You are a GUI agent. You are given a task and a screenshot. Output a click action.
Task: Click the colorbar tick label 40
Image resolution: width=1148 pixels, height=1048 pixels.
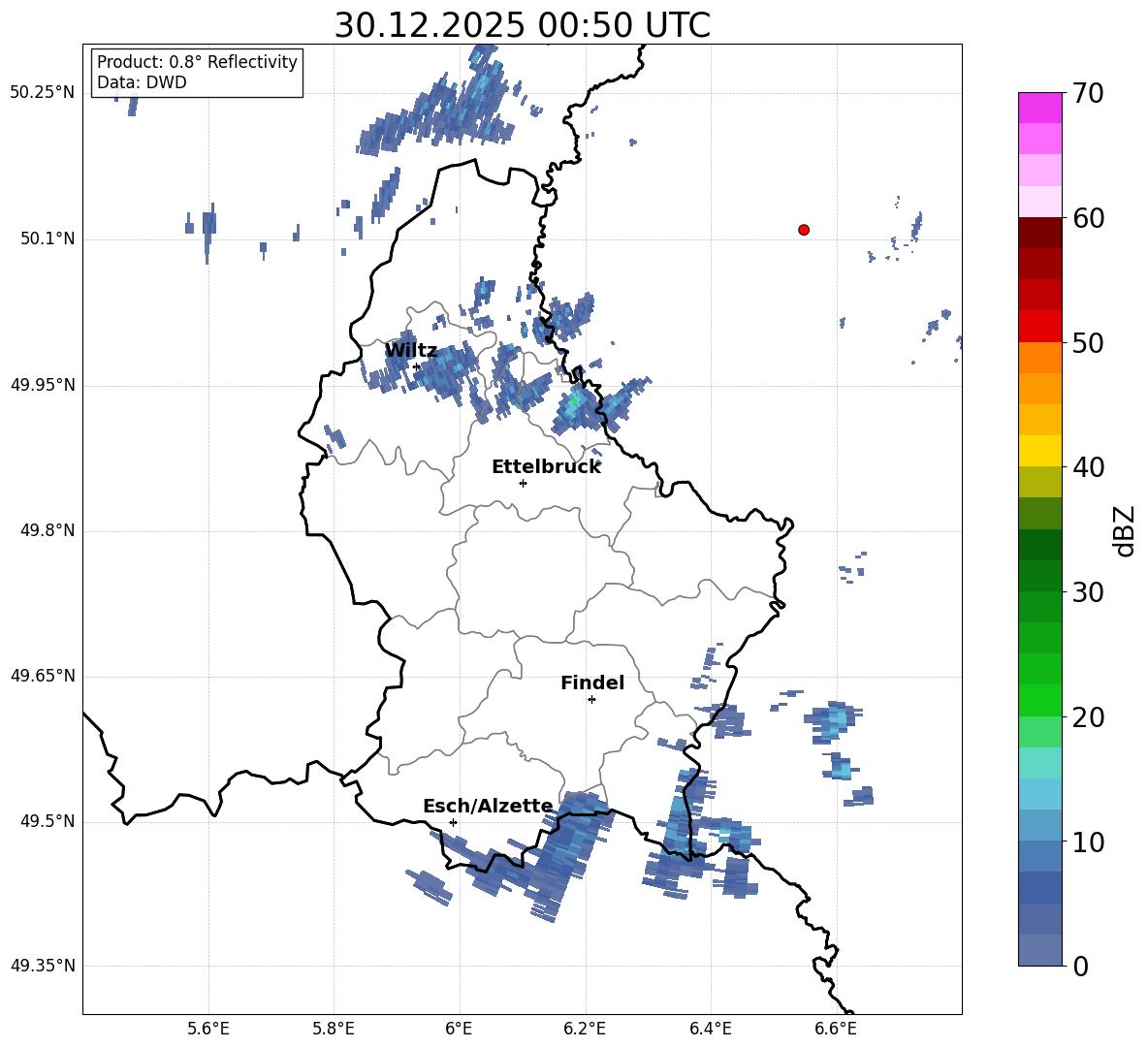pos(1089,467)
